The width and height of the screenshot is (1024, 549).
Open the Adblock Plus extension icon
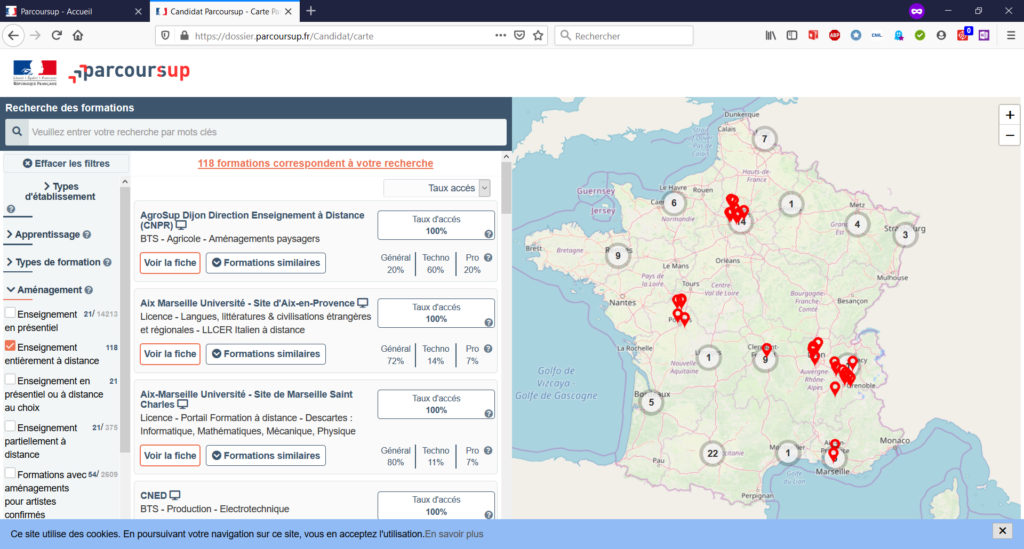tap(834, 35)
